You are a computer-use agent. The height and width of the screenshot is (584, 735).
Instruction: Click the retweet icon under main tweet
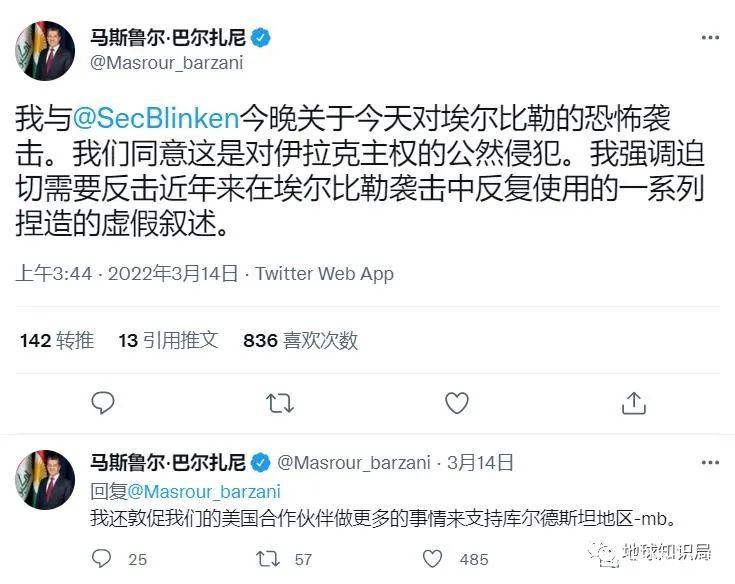pos(280,402)
